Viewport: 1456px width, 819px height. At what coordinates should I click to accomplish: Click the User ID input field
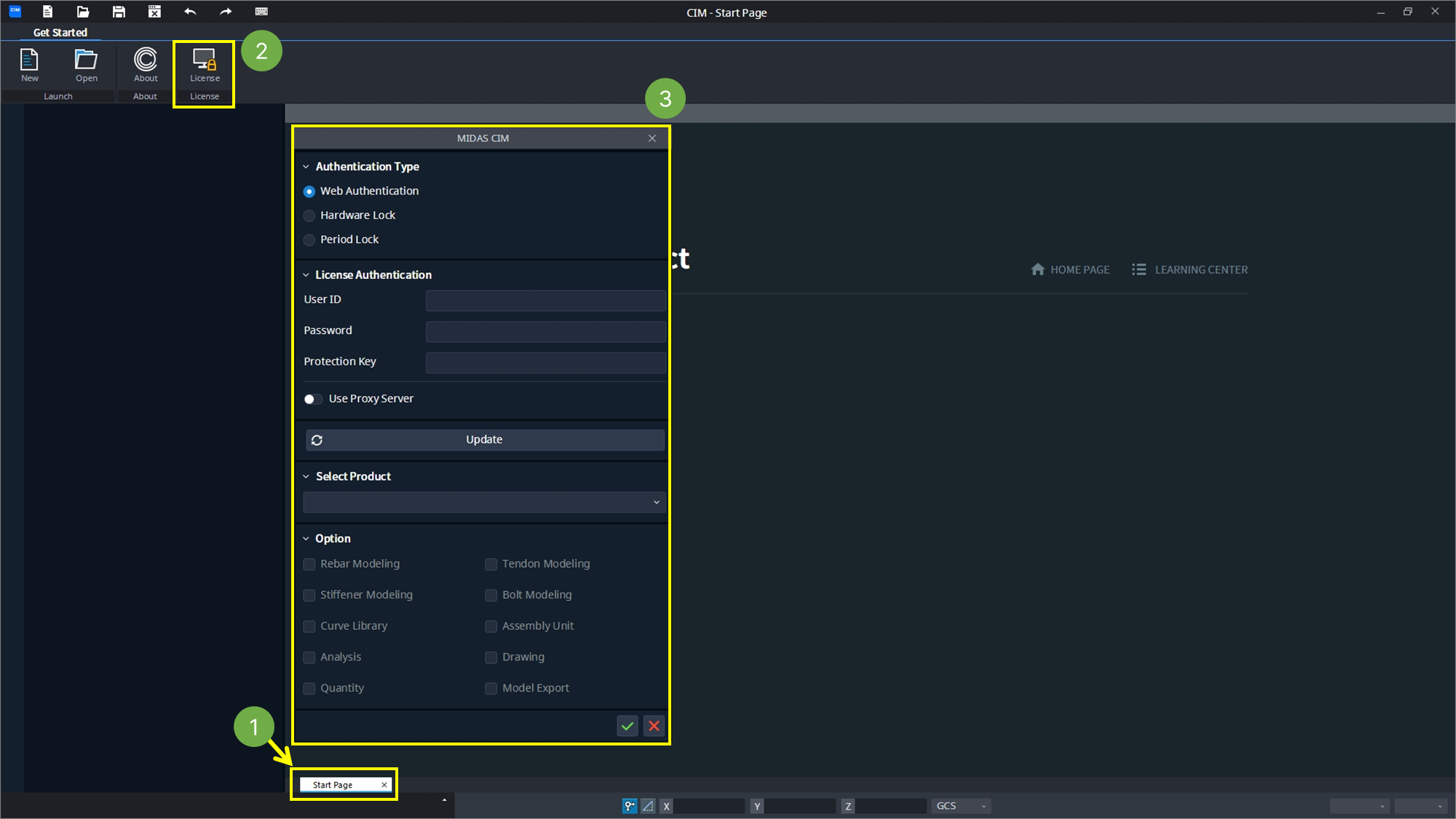(545, 300)
